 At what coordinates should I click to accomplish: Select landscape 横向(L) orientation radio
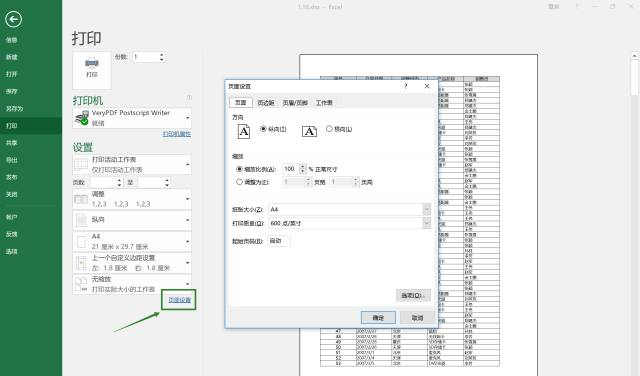point(329,129)
